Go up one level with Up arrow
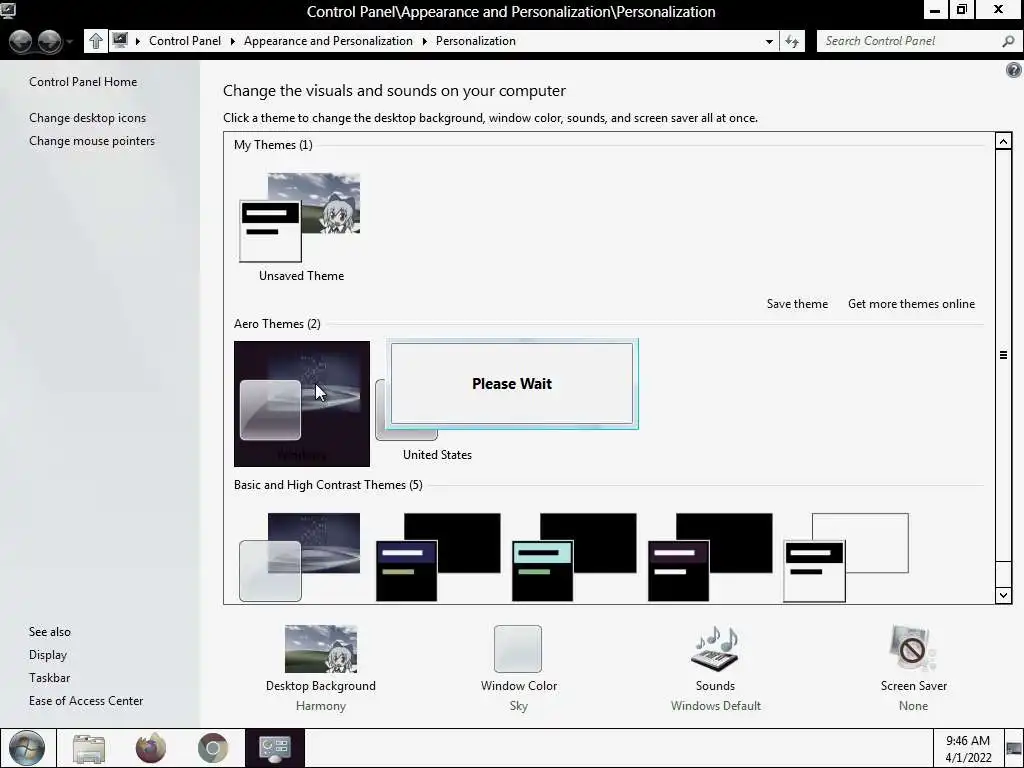This screenshot has width=1024, height=768. (95, 41)
